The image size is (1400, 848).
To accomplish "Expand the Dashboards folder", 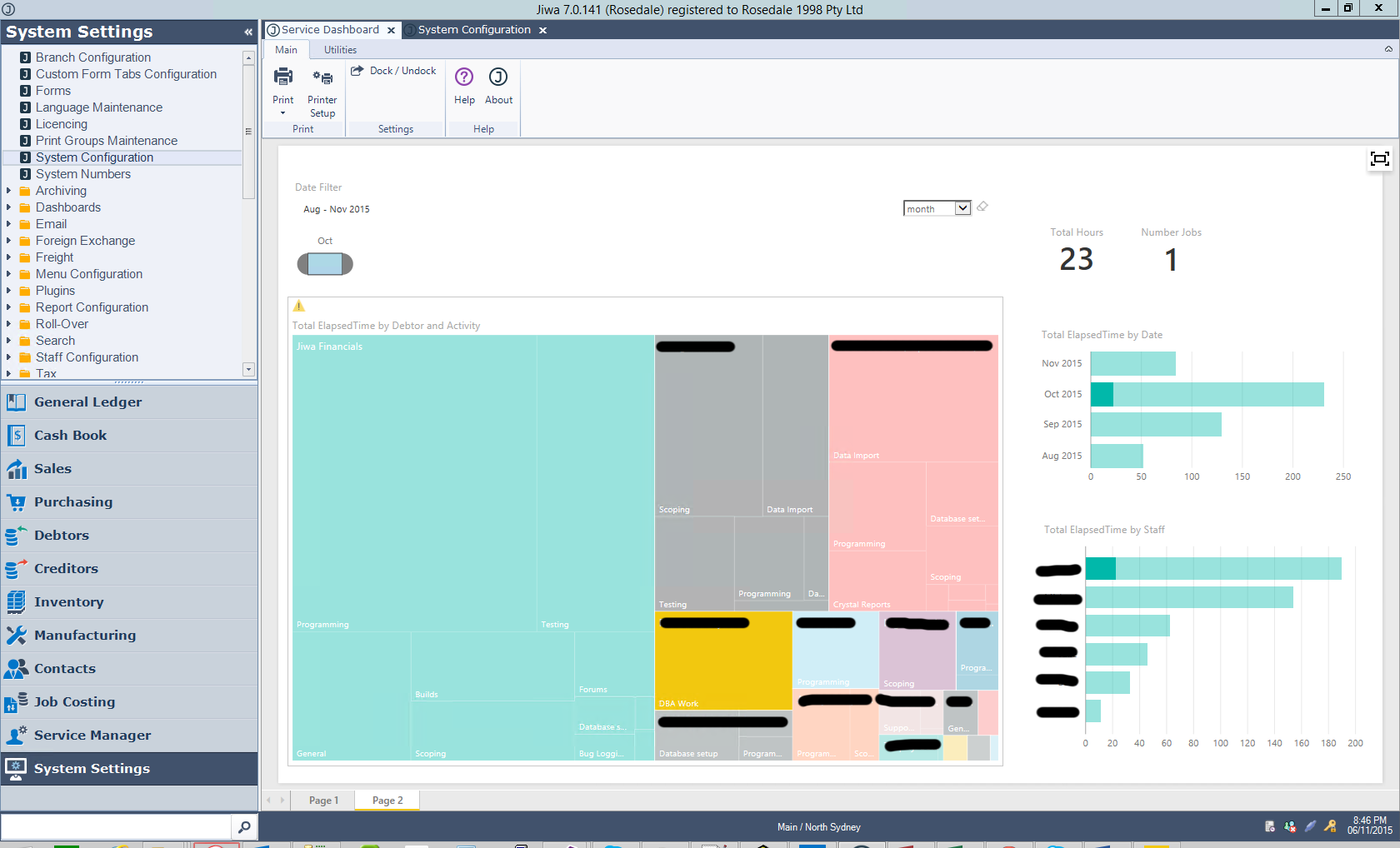I will (9, 207).
